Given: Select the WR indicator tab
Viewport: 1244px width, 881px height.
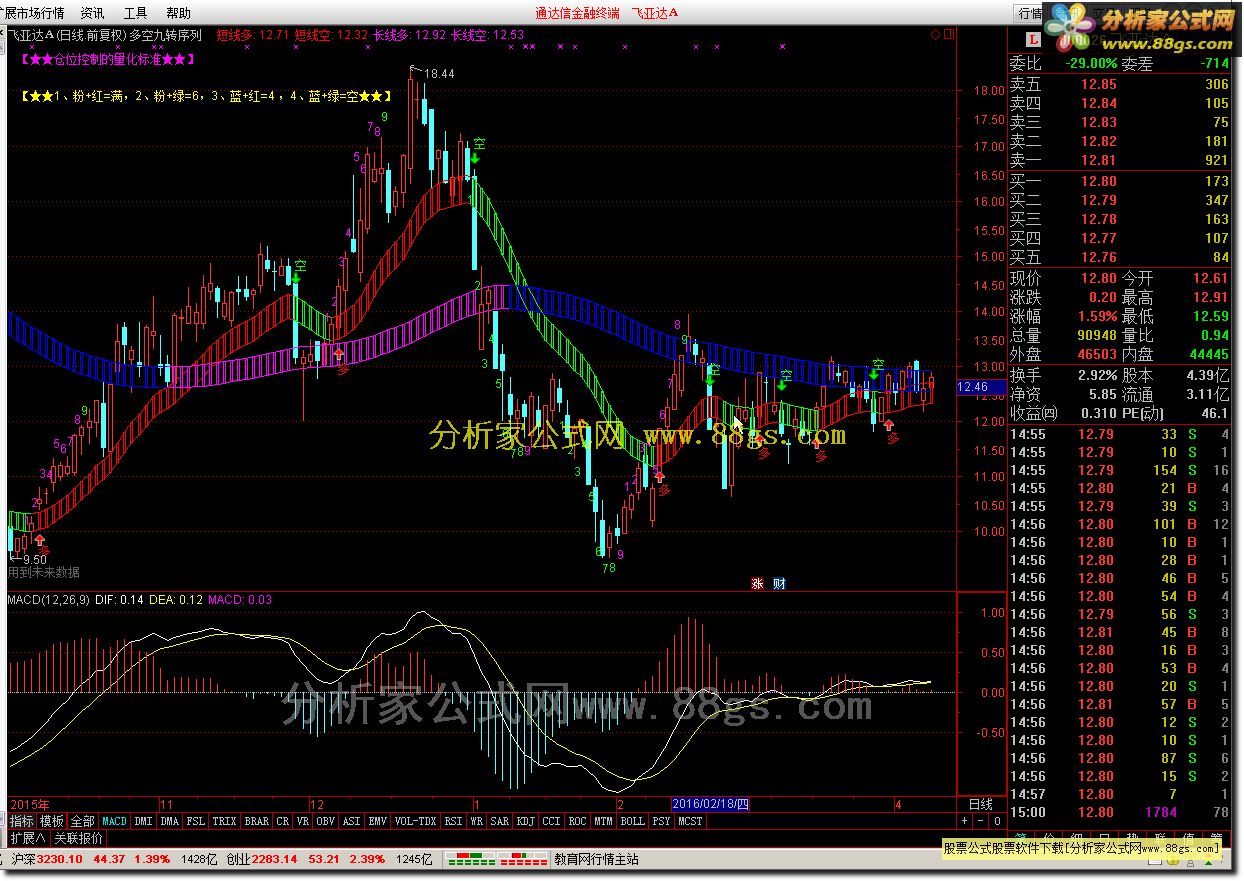Looking at the screenshot, I should click(x=476, y=821).
